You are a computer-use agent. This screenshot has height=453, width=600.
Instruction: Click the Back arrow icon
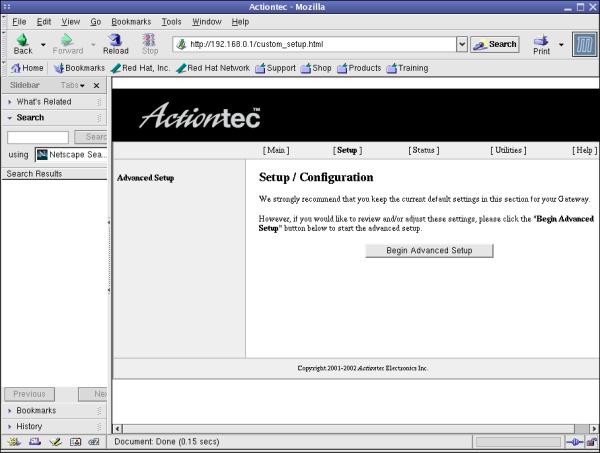point(23,40)
